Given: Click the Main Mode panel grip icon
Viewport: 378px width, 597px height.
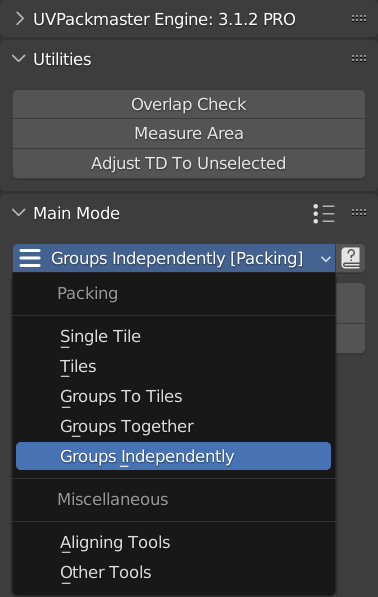Looking at the screenshot, I should [359, 212].
